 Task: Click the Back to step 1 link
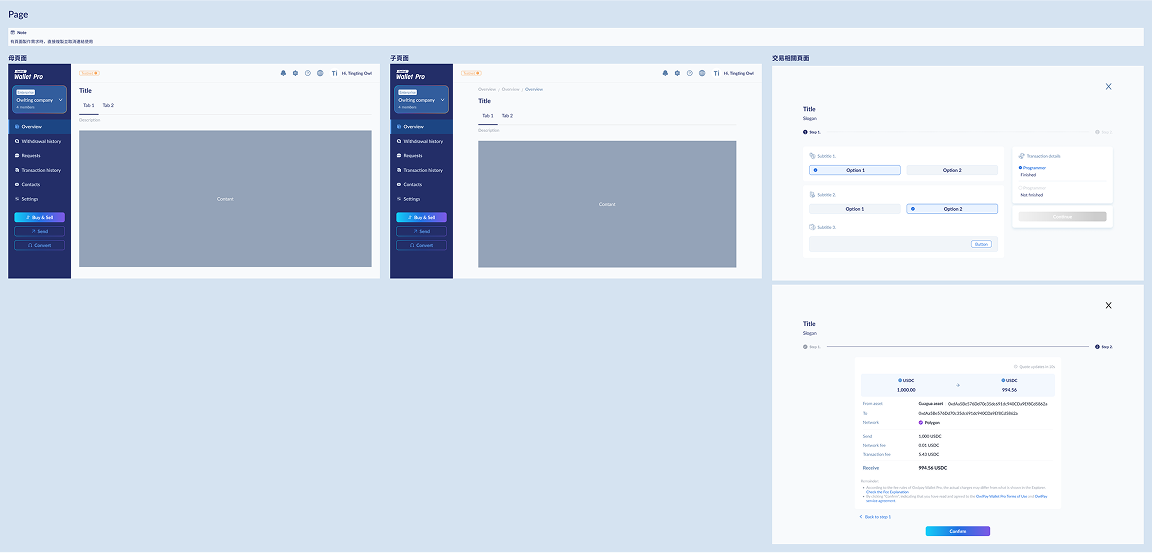coord(875,517)
